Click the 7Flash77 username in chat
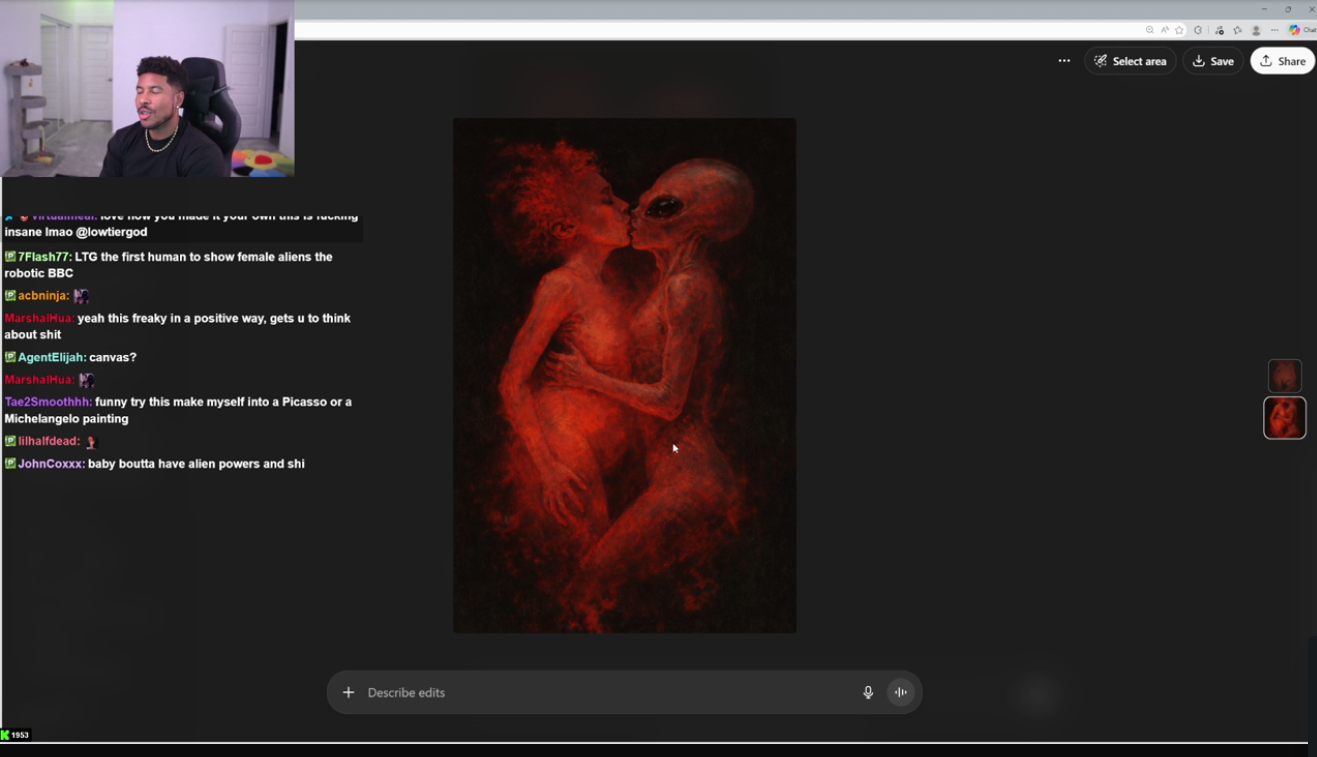 [44, 257]
